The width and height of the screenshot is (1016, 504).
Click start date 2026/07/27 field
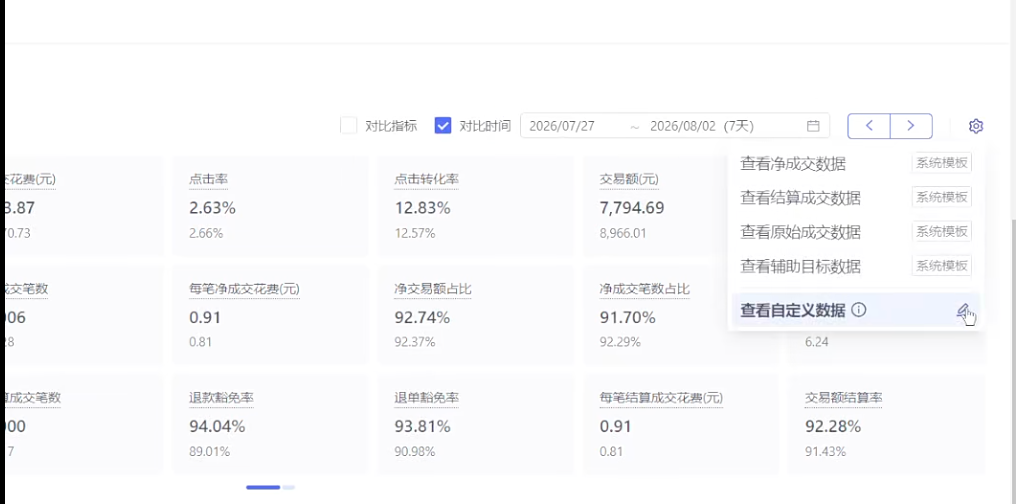[562, 126]
